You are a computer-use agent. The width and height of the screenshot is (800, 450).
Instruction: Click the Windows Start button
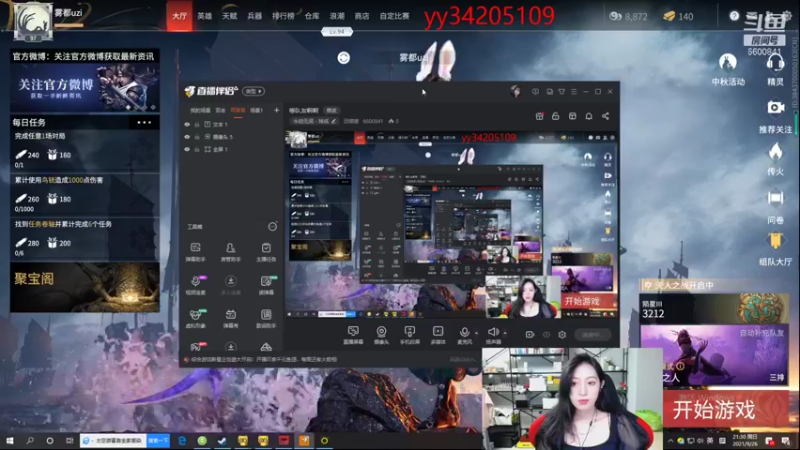[10, 440]
